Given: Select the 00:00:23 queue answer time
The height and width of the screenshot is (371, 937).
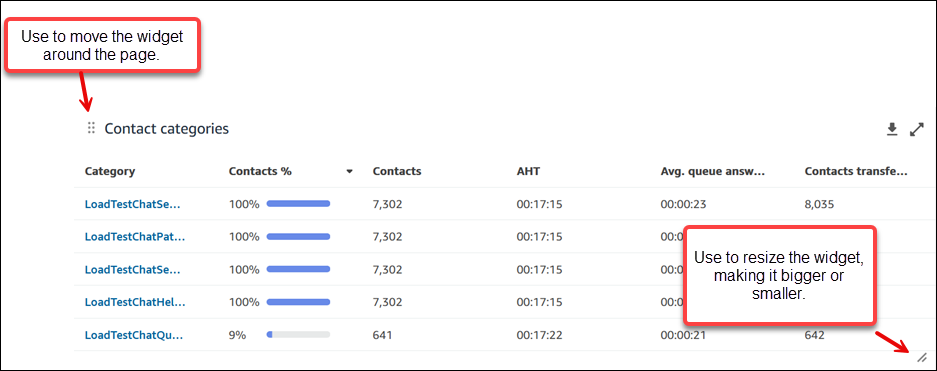Looking at the screenshot, I should (683, 204).
